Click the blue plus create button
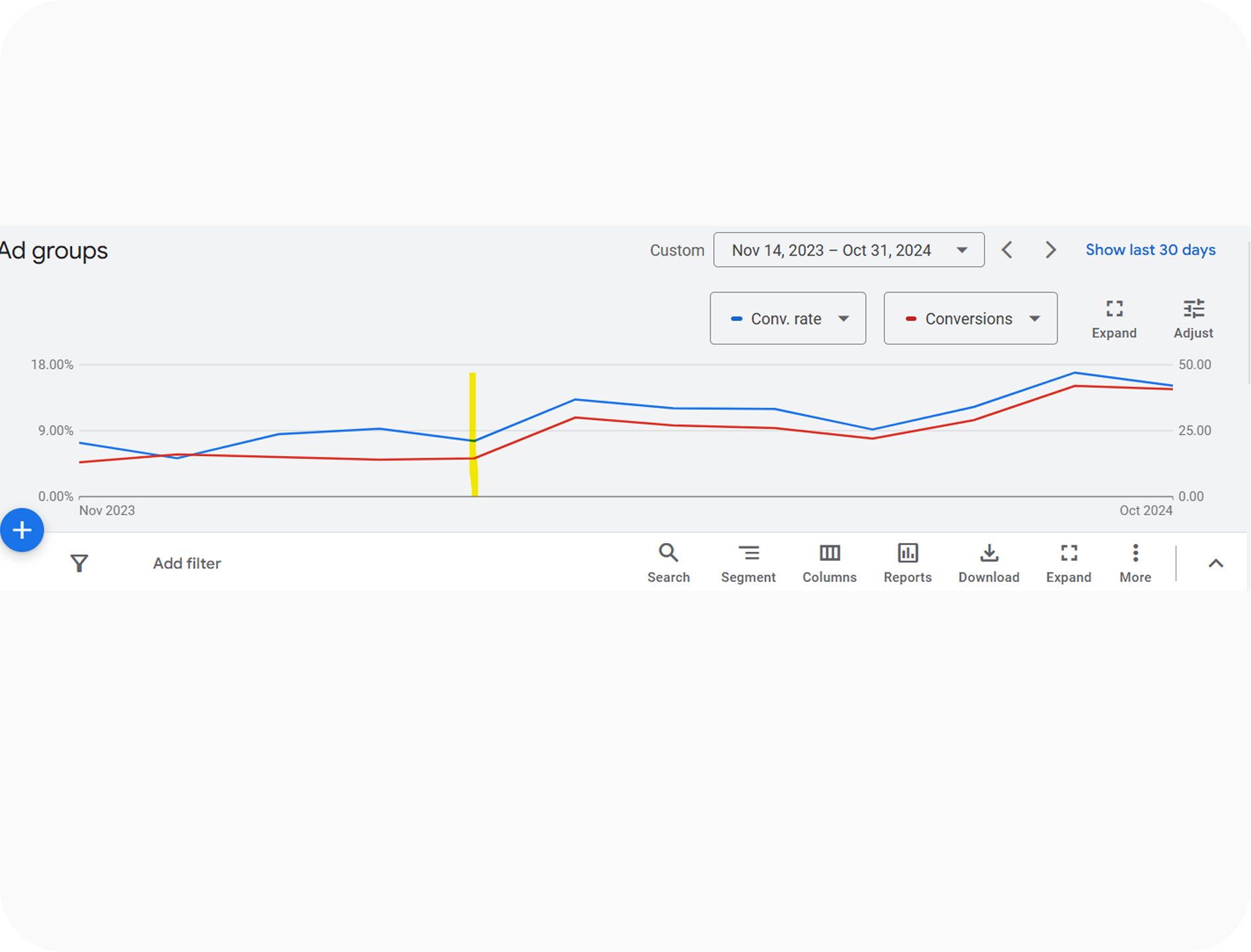This screenshot has height=952, width=1251. [22, 530]
